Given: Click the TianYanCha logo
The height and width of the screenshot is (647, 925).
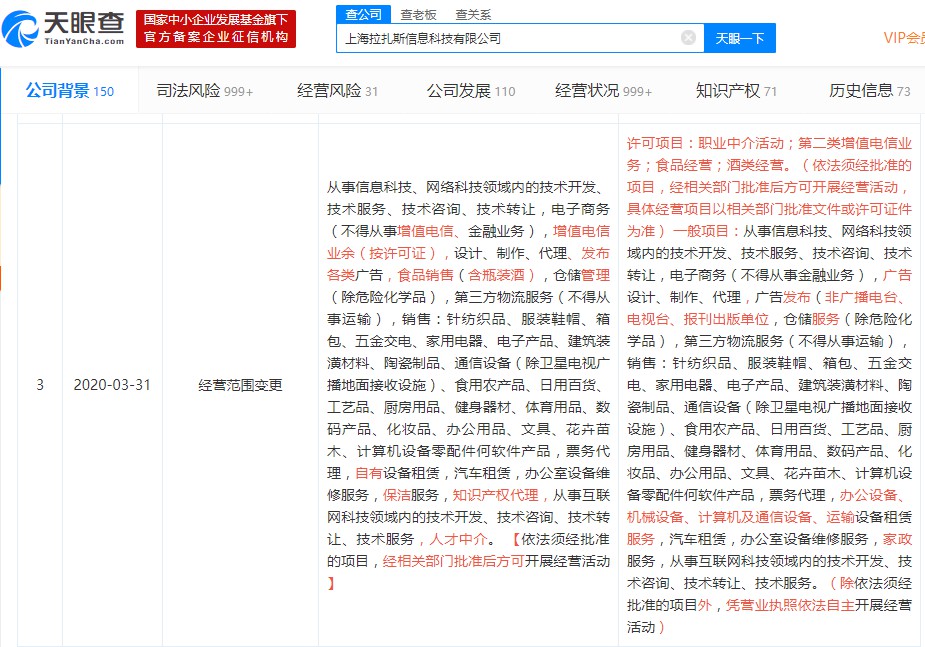Looking at the screenshot, I should tap(64, 29).
